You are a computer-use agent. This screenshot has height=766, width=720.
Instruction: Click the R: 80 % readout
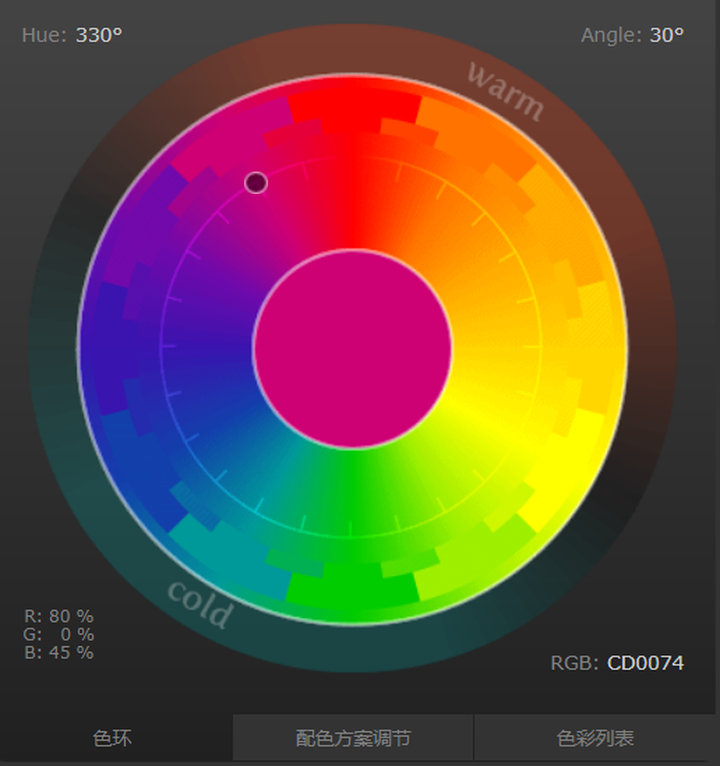pos(59,616)
